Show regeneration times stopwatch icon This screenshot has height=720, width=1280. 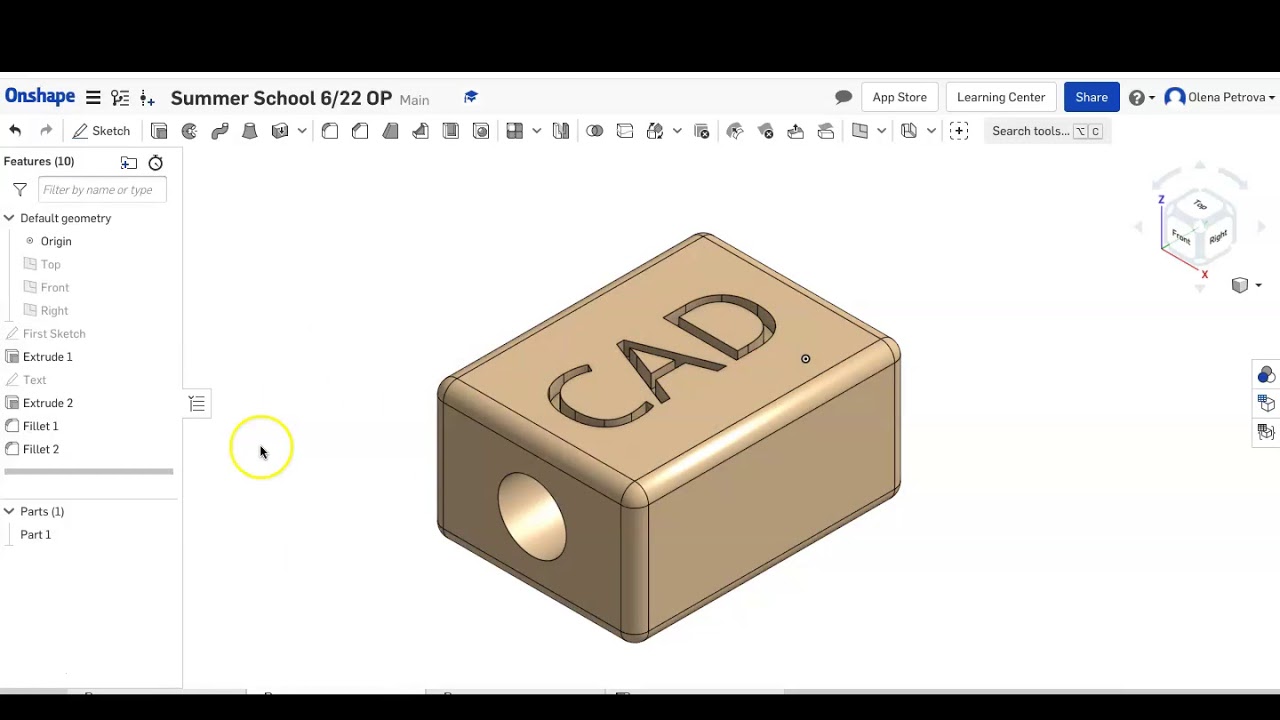(x=156, y=162)
